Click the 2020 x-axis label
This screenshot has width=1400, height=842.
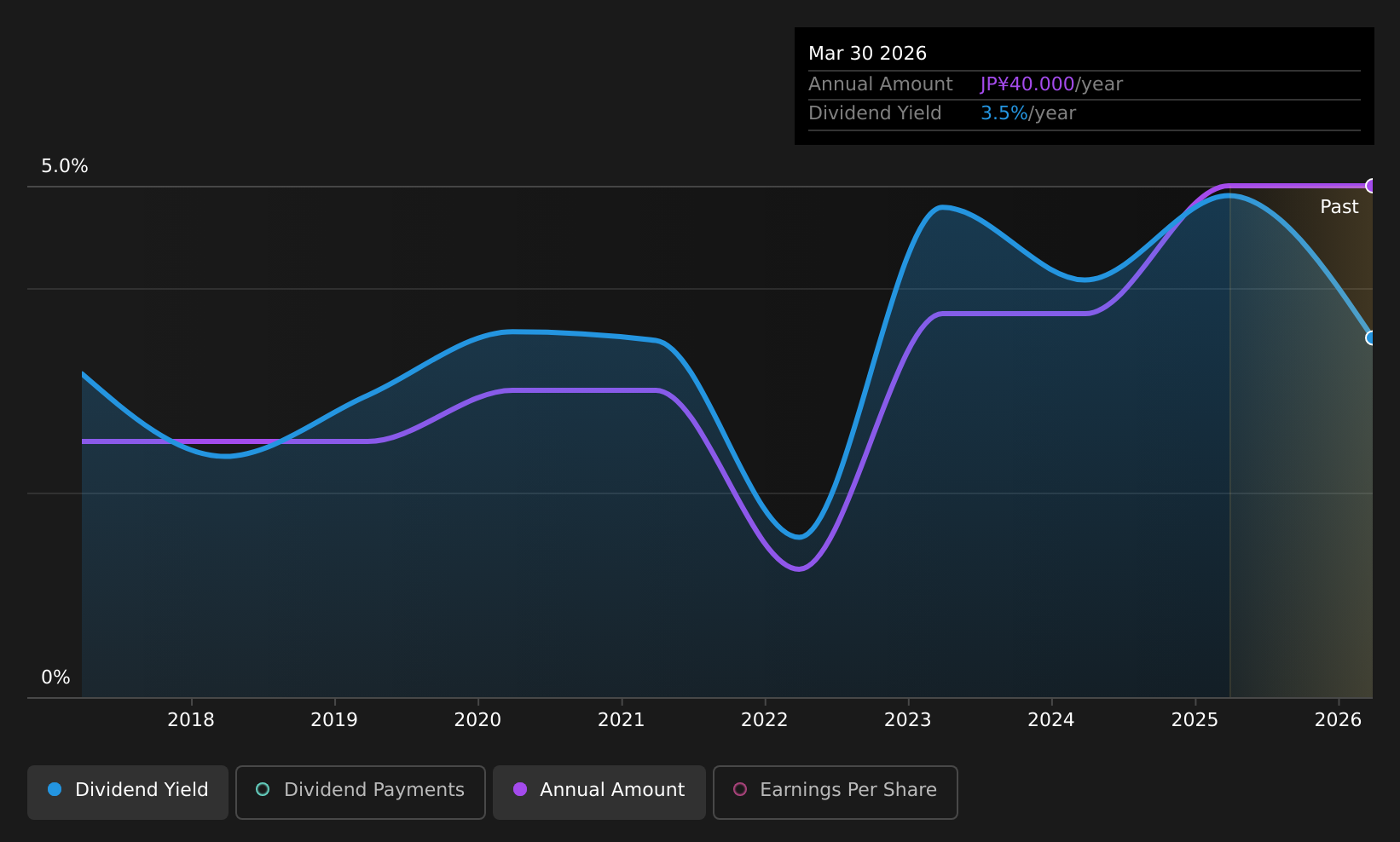point(477,720)
